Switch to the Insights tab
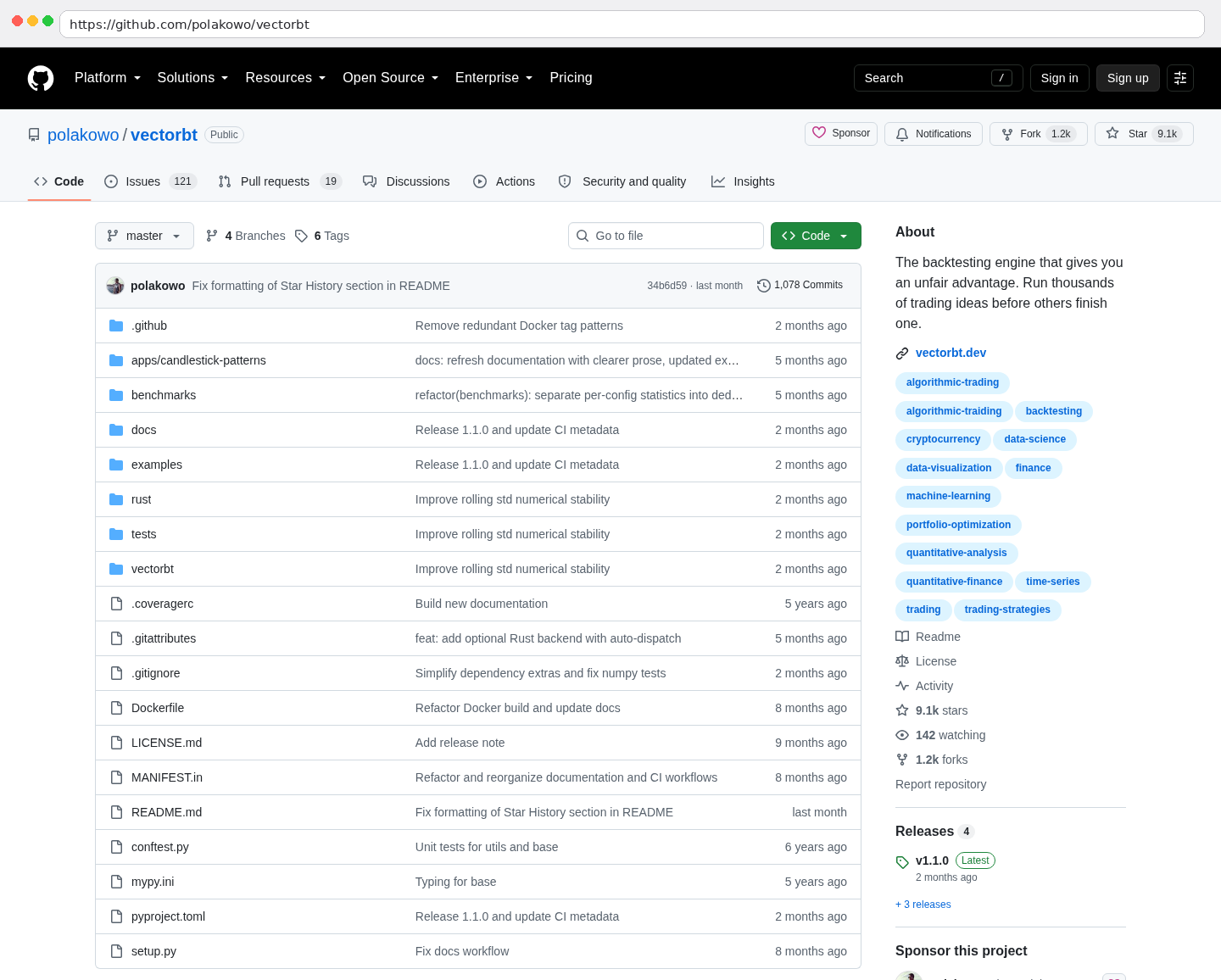This screenshot has width=1221, height=980. pos(743,181)
